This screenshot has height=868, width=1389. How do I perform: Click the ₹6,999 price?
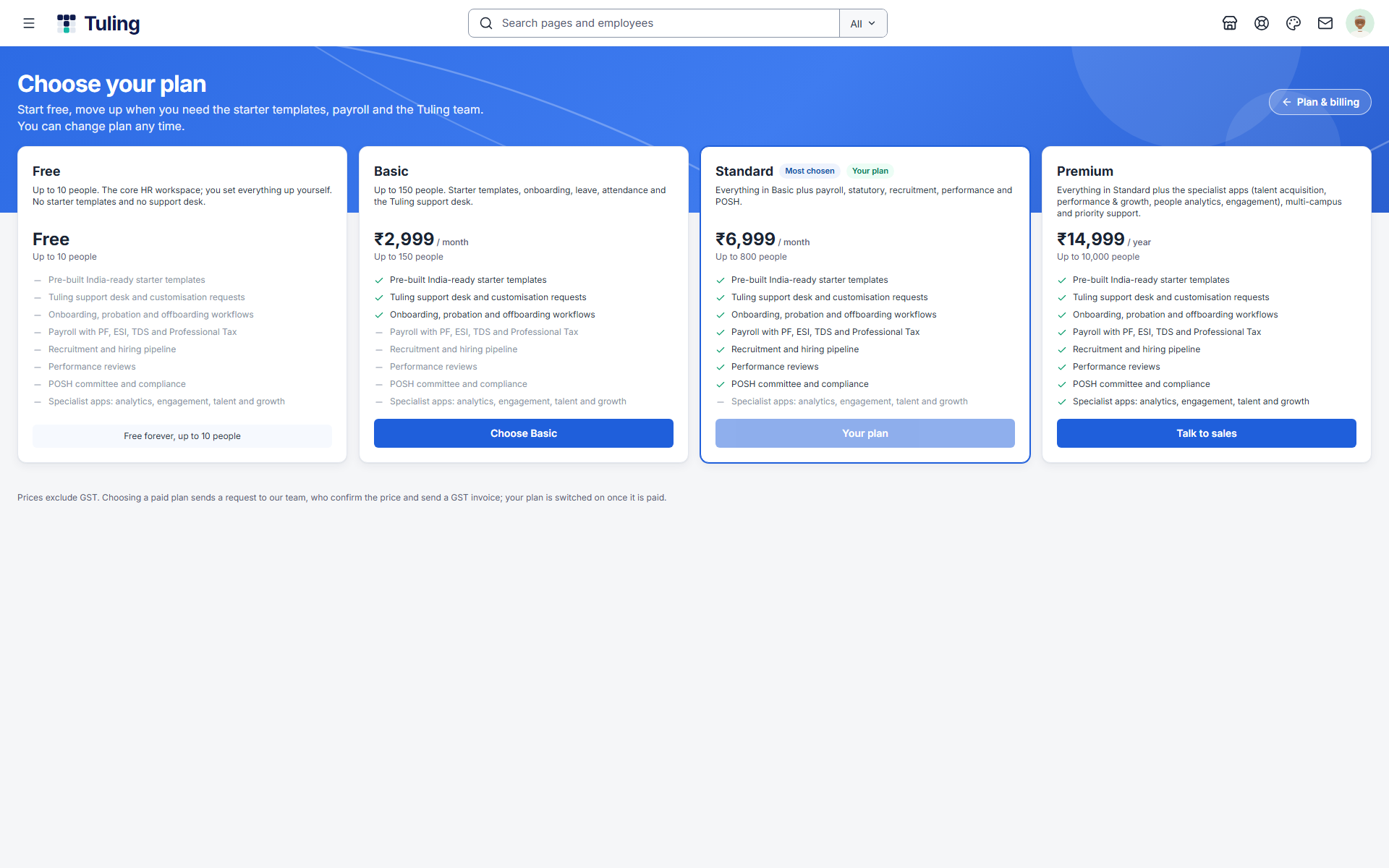click(745, 239)
